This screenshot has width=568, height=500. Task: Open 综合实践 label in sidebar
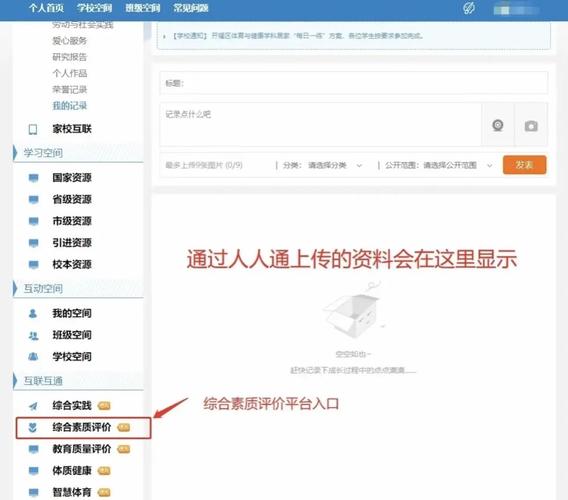point(72,406)
